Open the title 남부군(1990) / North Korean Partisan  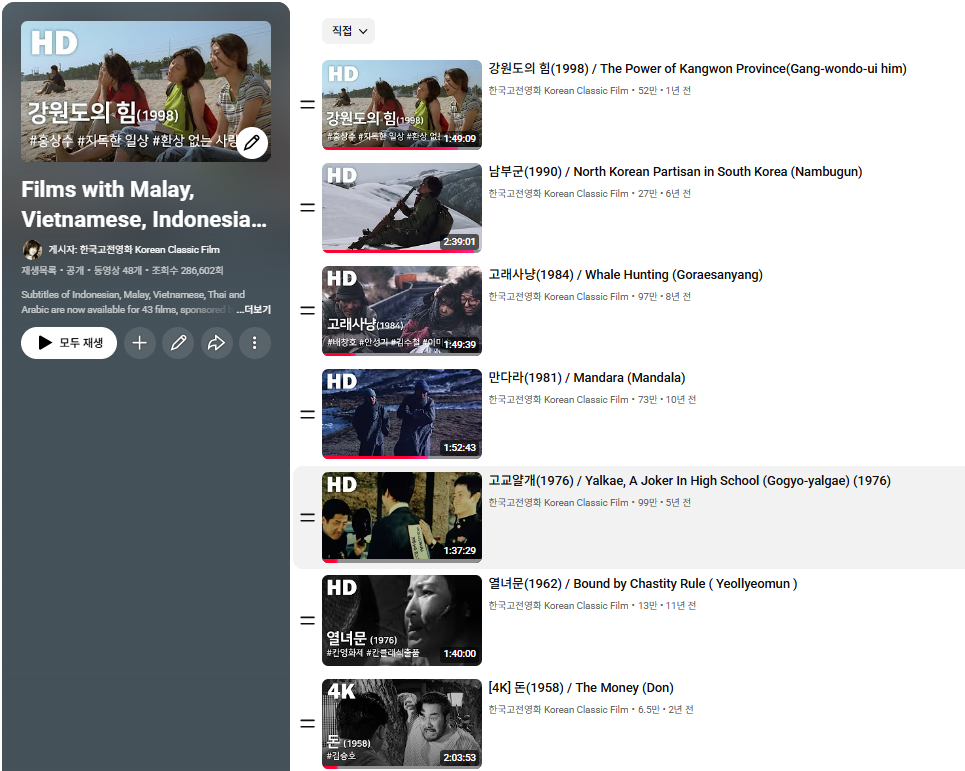[x=675, y=172]
